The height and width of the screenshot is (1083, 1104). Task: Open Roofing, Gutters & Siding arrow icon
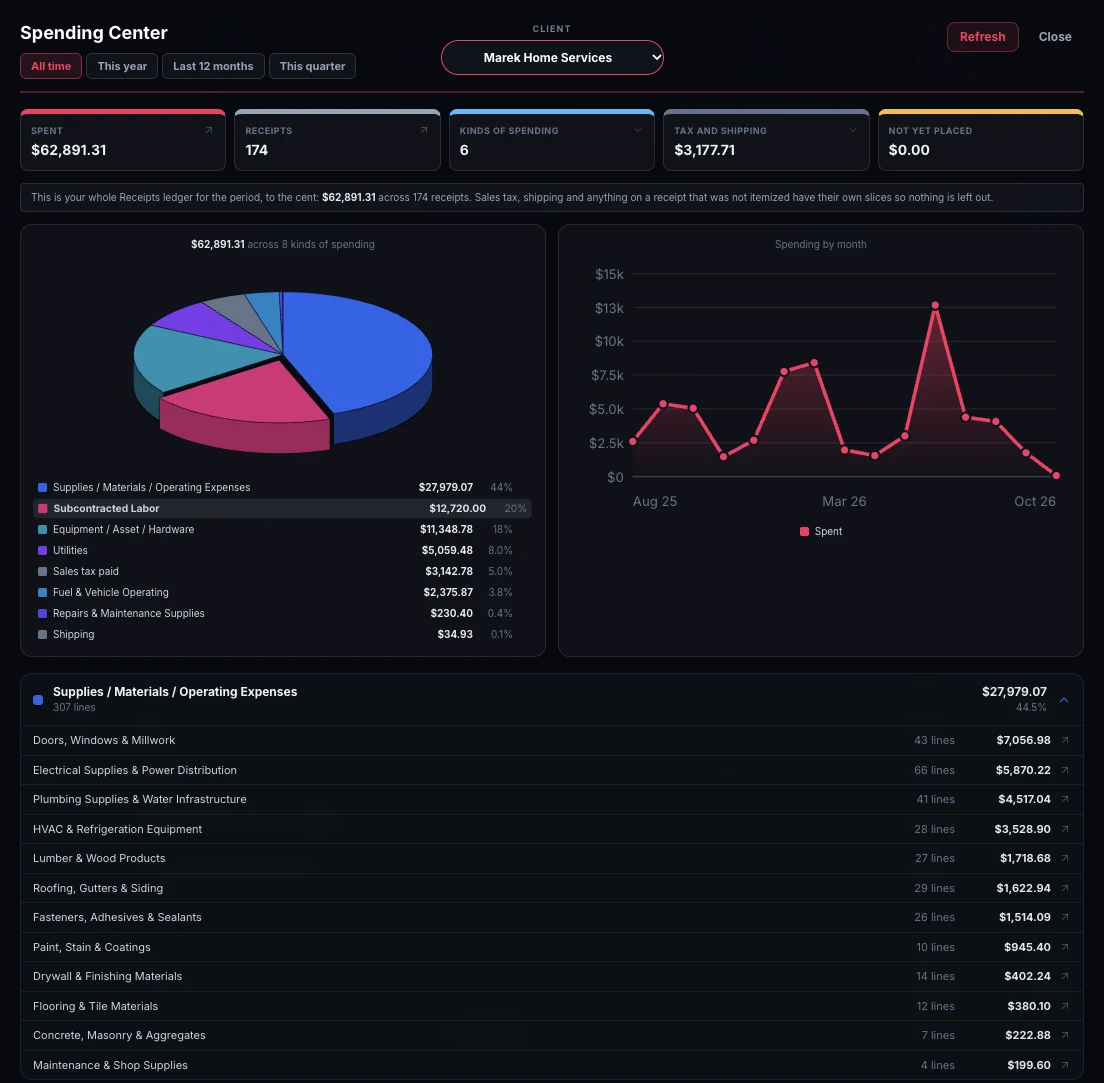pos(1065,889)
